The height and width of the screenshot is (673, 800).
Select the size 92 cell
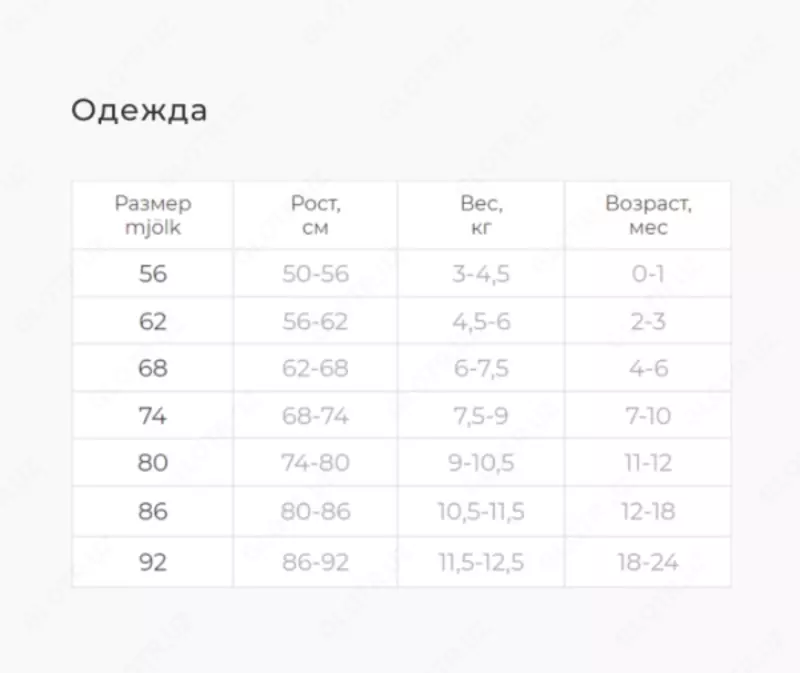153,562
